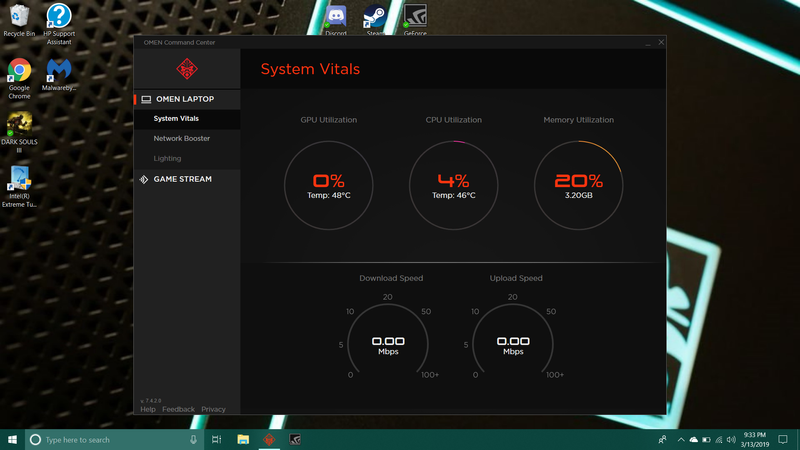Viewport: 800px width, 450px height.
Task: Select the Recycle Bin desktop icon
Action: (19, 17)
